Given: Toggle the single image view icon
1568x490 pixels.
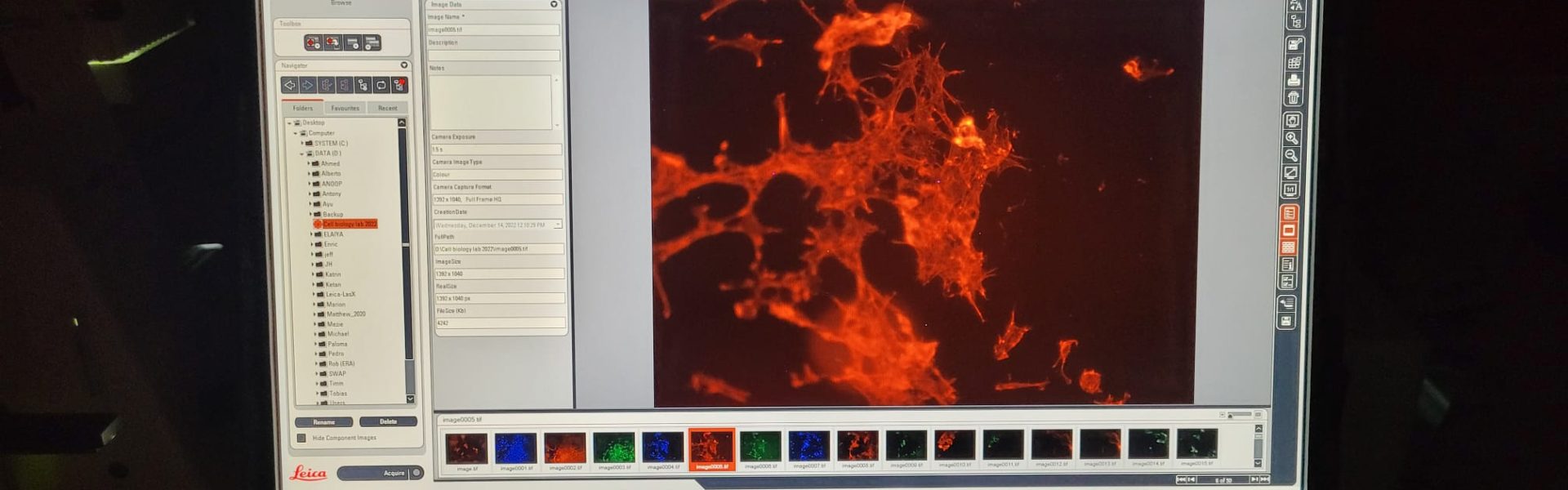Looking at the screenshot, I should tap(1290, 230).
